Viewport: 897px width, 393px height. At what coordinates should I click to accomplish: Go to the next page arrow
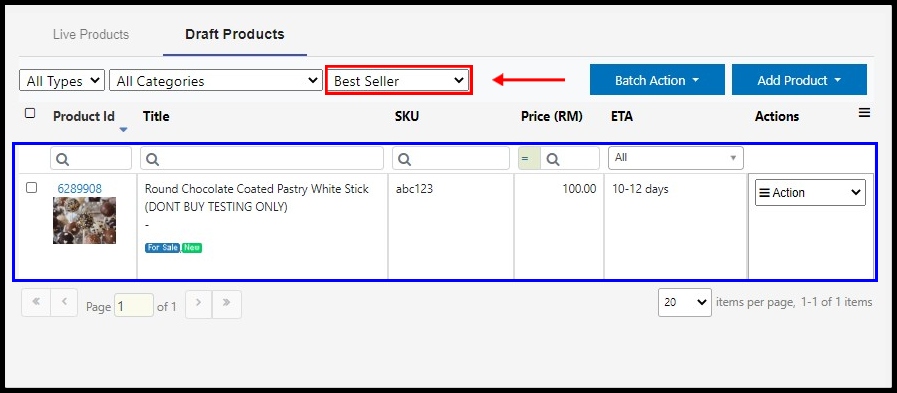(198, 304)
